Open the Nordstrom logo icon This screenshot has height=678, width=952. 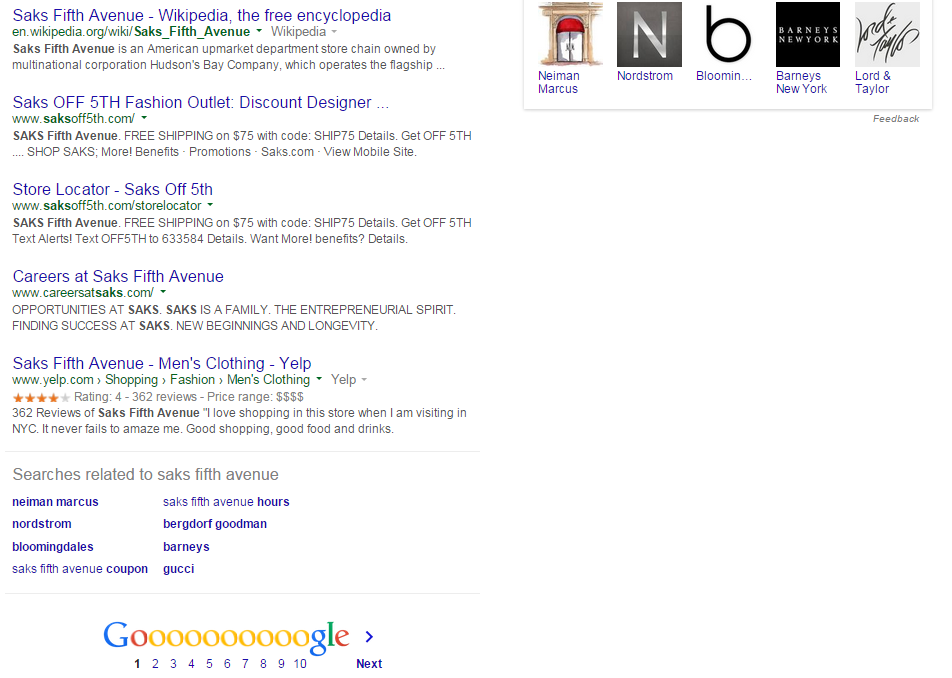click(649, 34)
